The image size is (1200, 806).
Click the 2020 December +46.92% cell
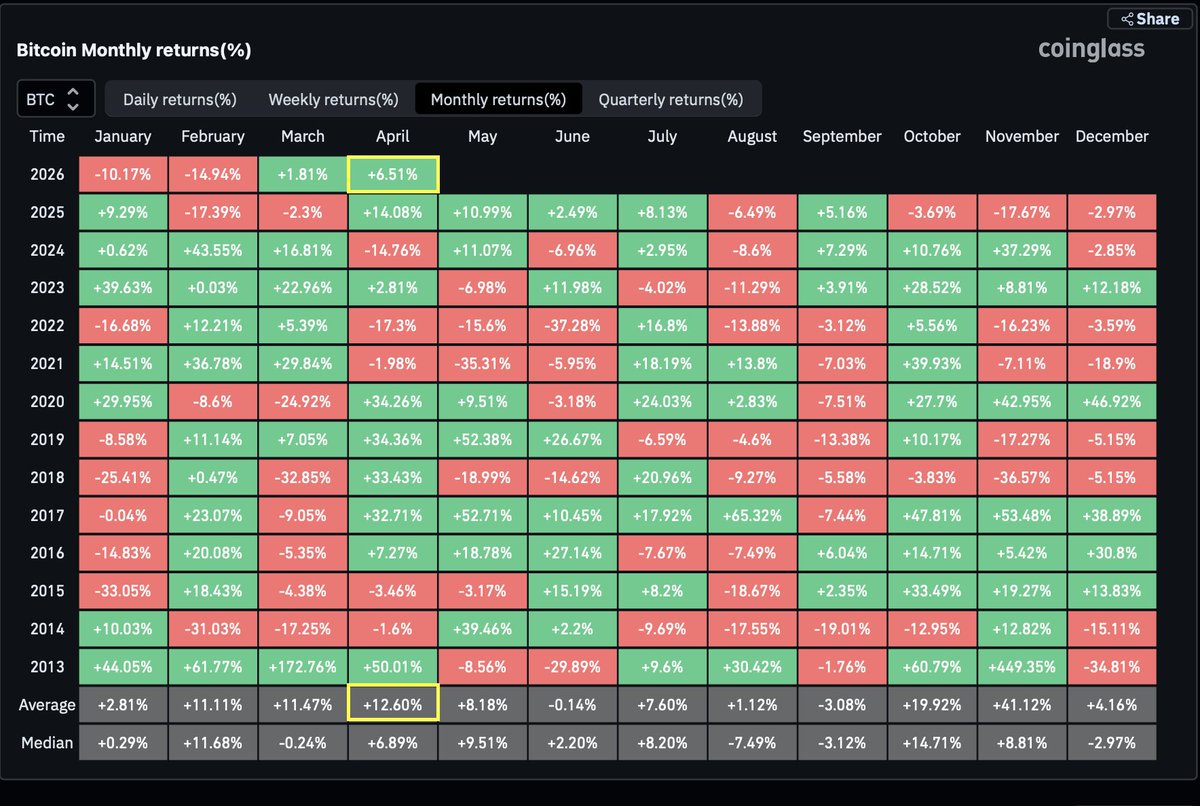[x=1112, y=402]
